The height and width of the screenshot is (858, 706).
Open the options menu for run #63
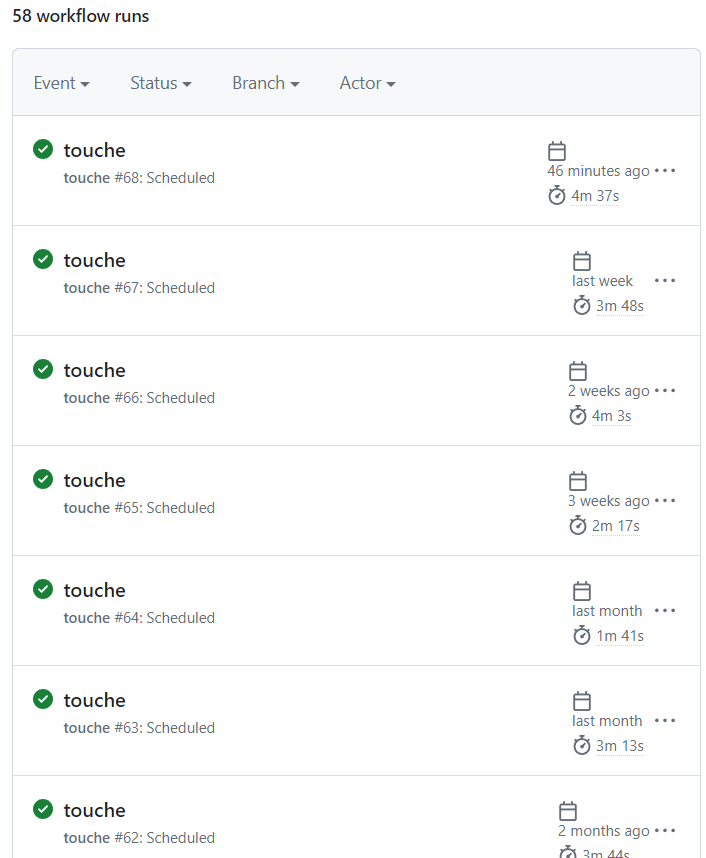coord(665,720)
